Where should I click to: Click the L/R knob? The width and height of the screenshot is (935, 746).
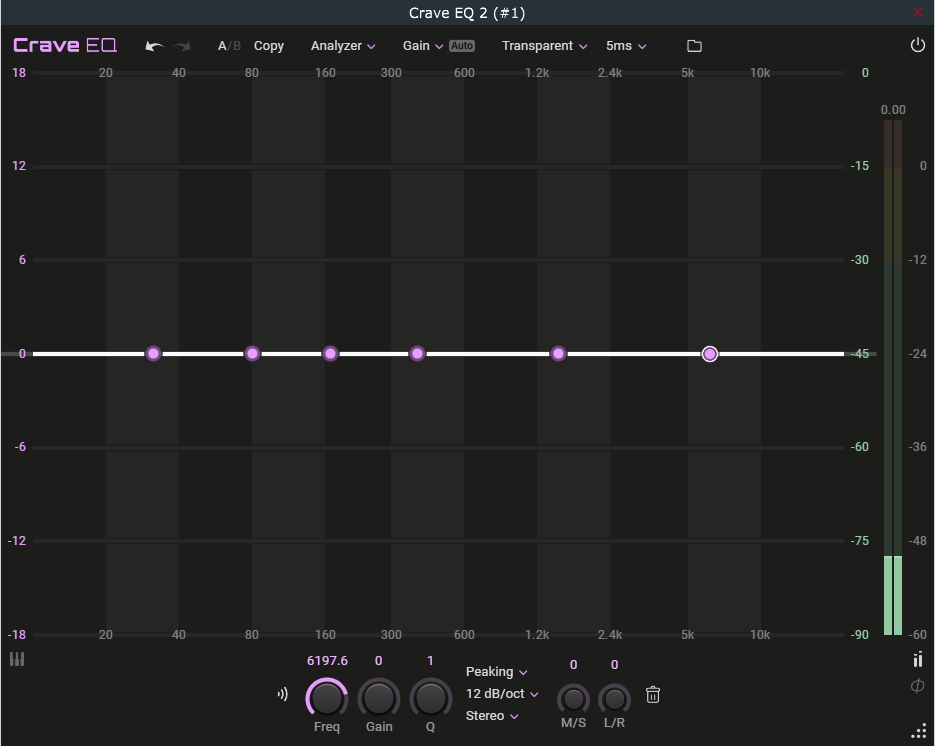[614, 699]
